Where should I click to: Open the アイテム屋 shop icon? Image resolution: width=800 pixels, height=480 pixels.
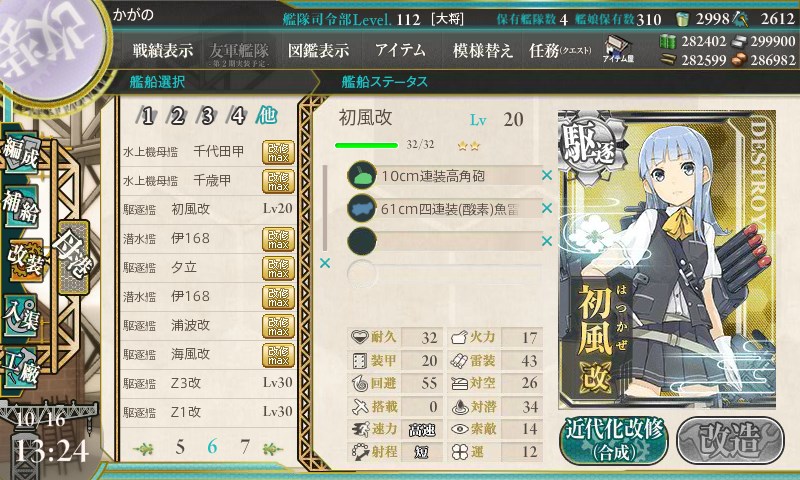coord(617,49)
